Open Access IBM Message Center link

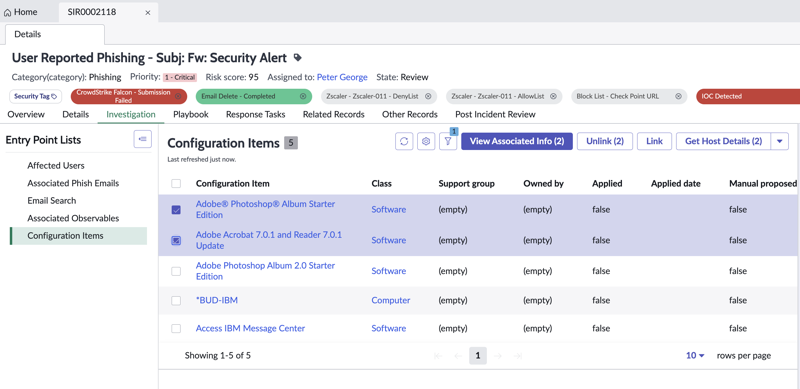click(251, 328)
